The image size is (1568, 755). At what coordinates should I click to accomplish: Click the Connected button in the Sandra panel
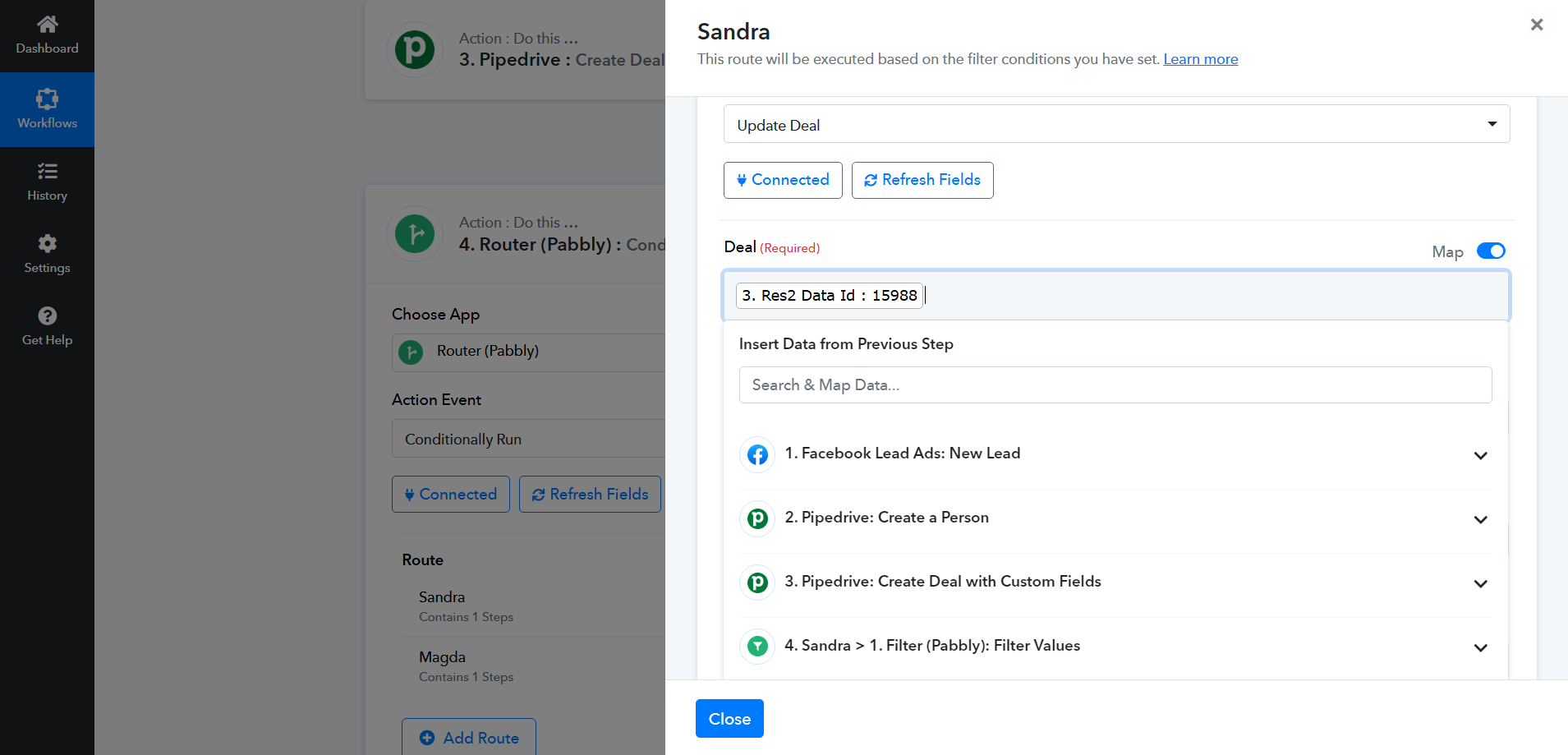tap(783, 180)
